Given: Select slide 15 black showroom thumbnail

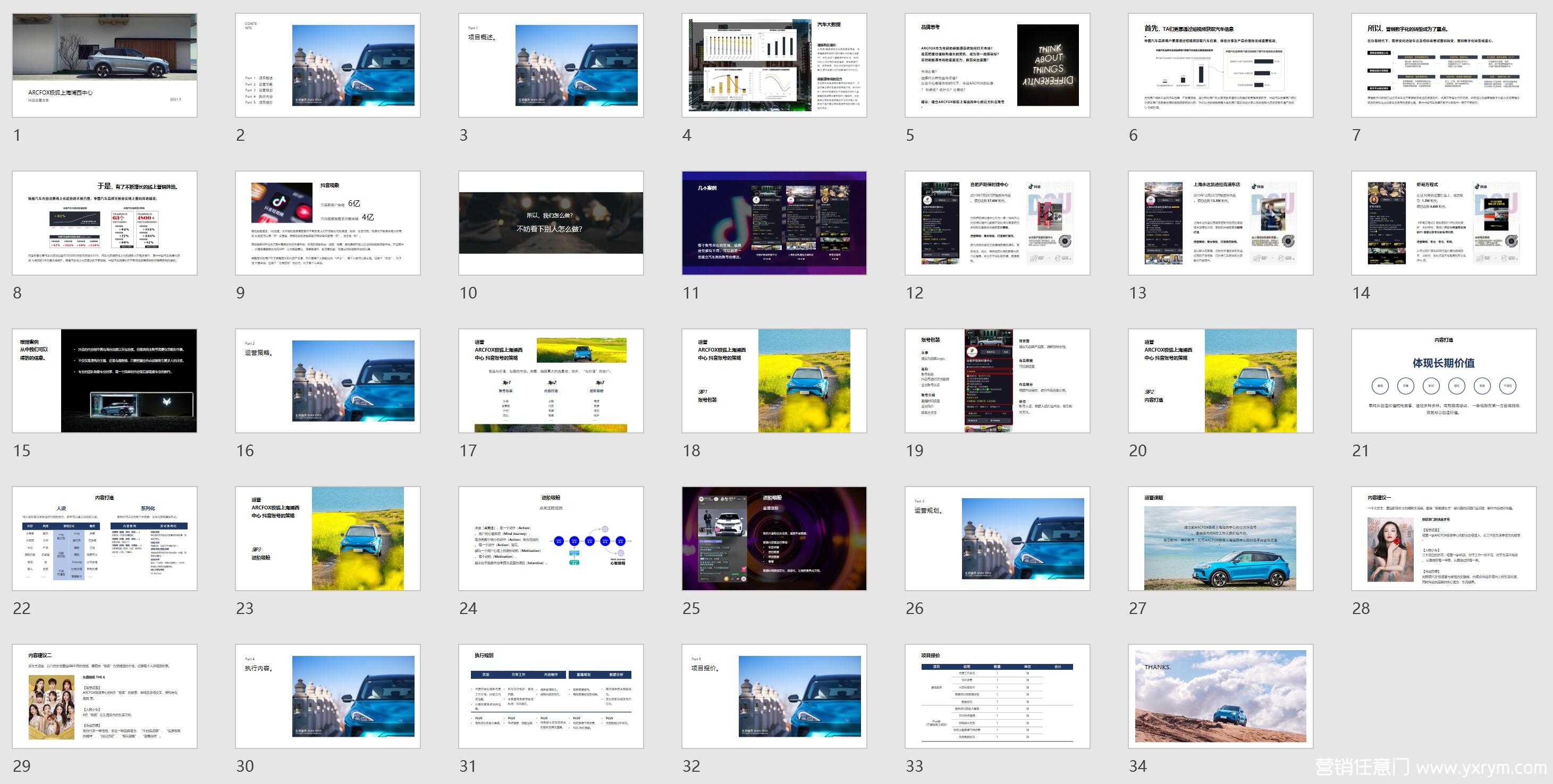Looking at the screenshot, I should click(104, 381).
